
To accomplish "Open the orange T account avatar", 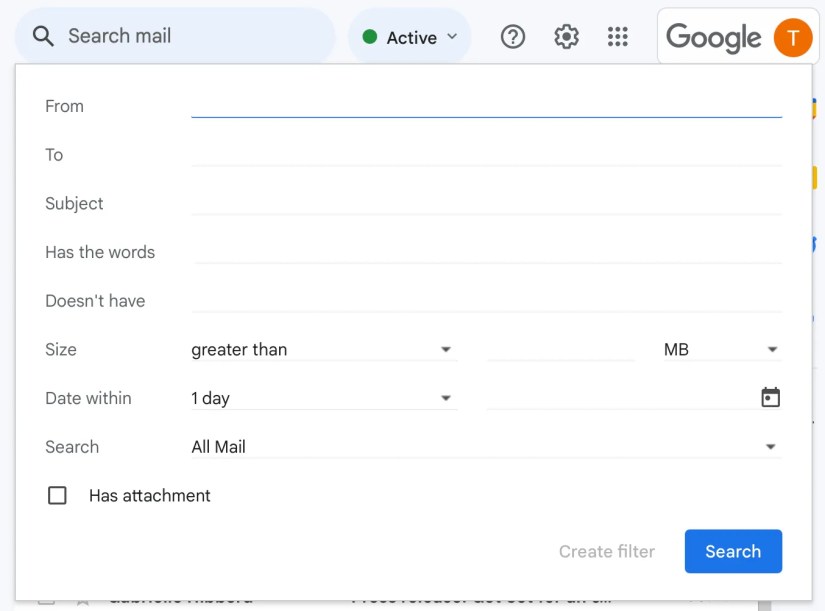I will coord(792,37).
